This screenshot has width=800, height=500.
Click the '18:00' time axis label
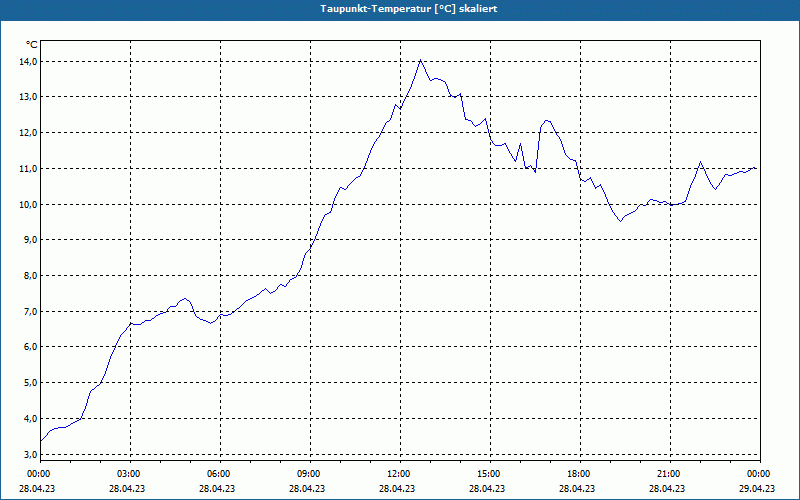580,474
